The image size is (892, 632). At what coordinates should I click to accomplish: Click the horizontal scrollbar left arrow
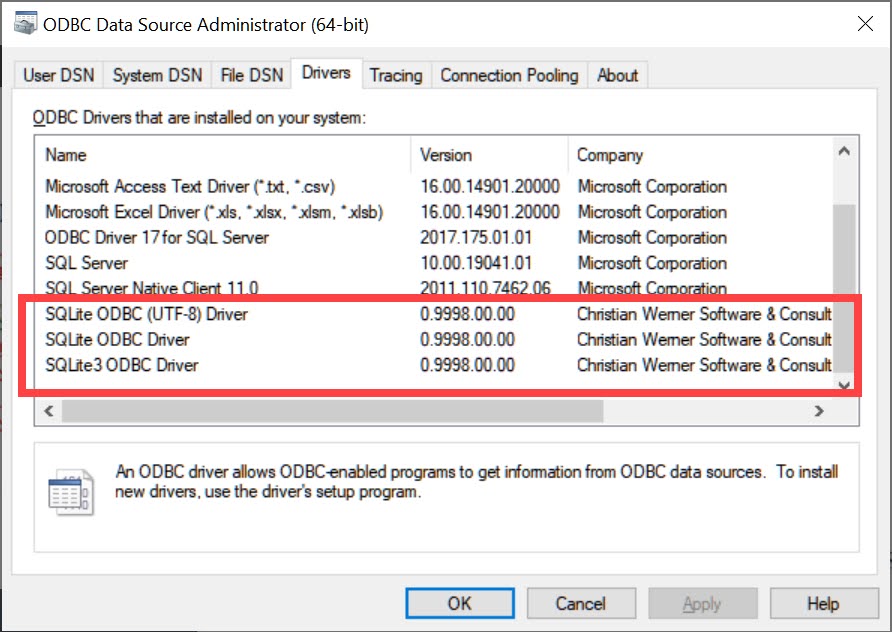pyautogui.click(x=49, y=411)
